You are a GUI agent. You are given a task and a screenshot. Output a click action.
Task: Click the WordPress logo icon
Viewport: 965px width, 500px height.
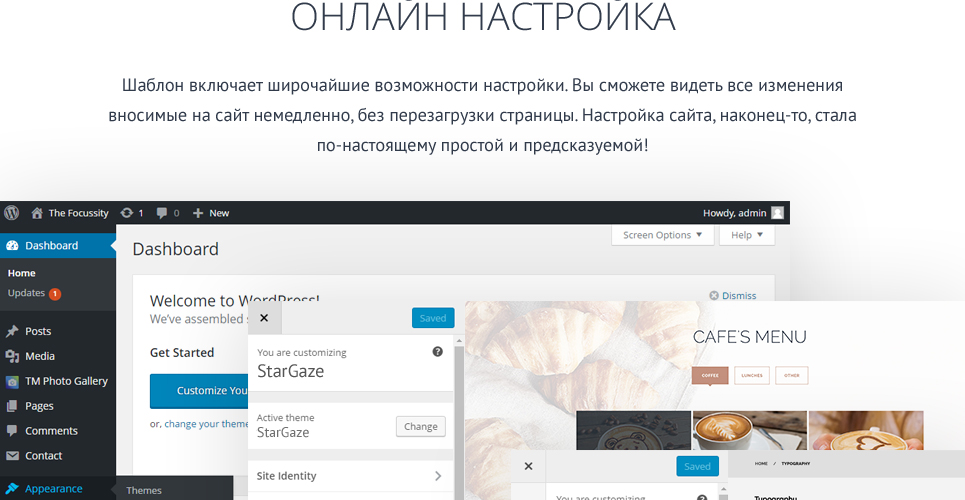pos(12,213)
